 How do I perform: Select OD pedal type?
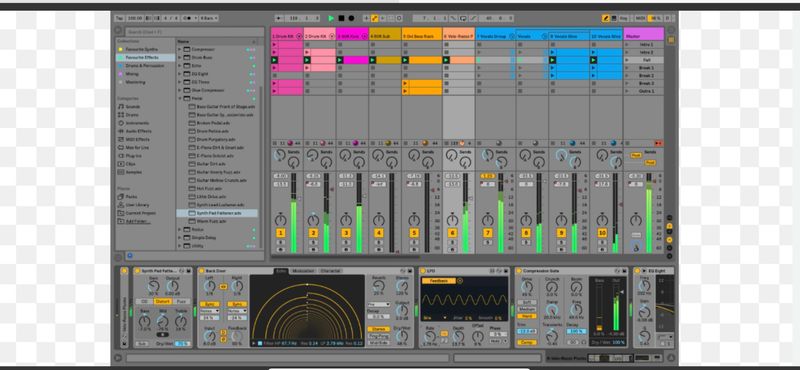tap(144, 302)
